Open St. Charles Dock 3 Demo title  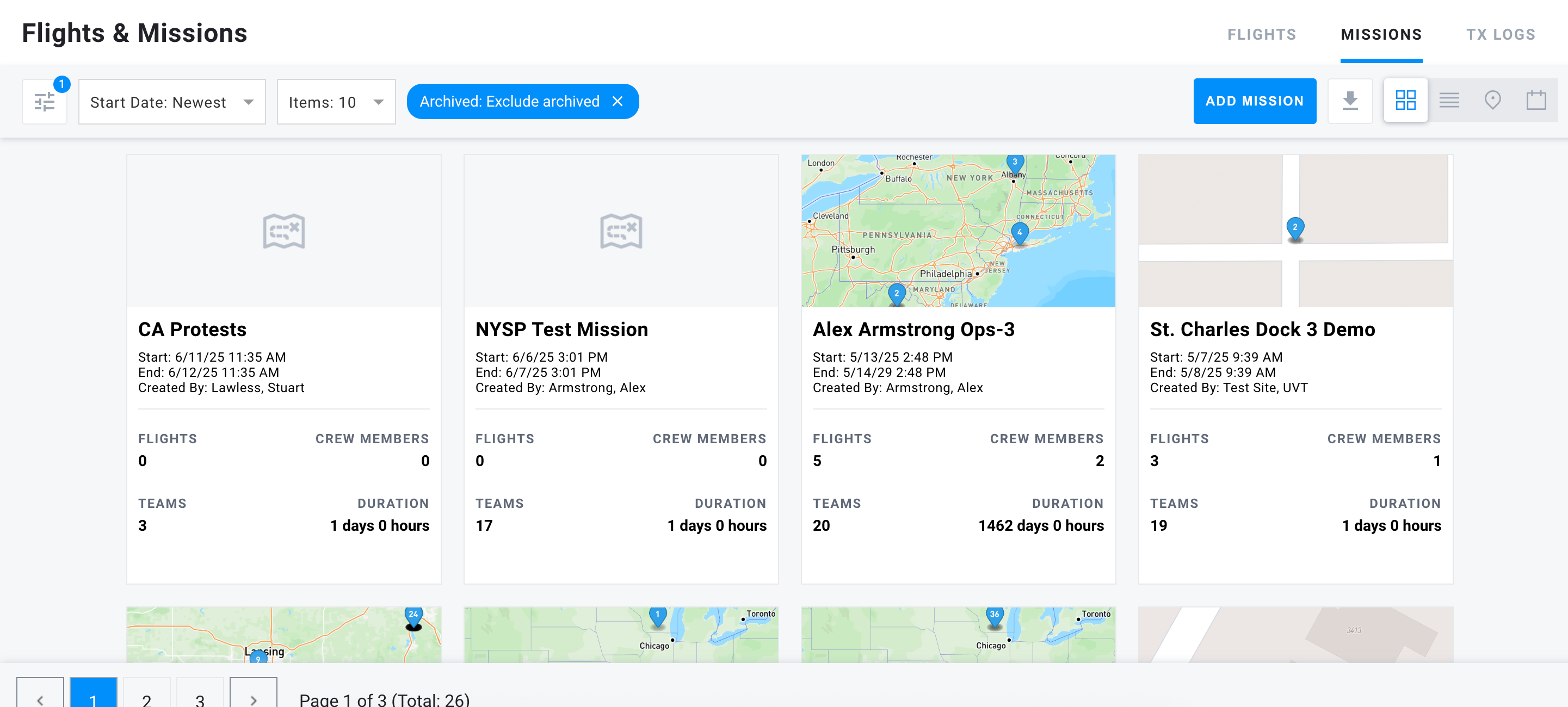tap(1262, 329)
